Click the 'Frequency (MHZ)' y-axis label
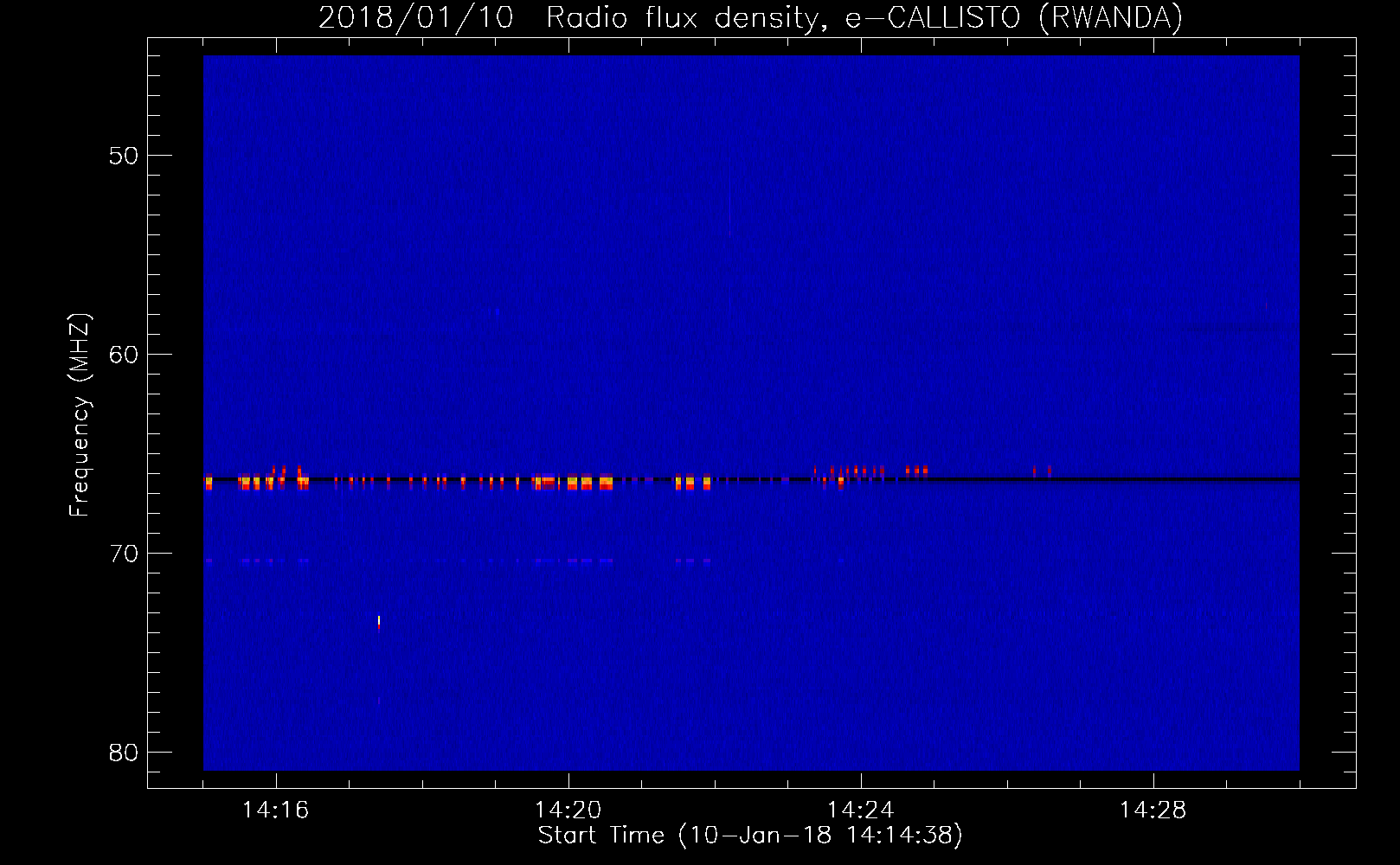Screen dimensions: 1400x865 (80, 415)
